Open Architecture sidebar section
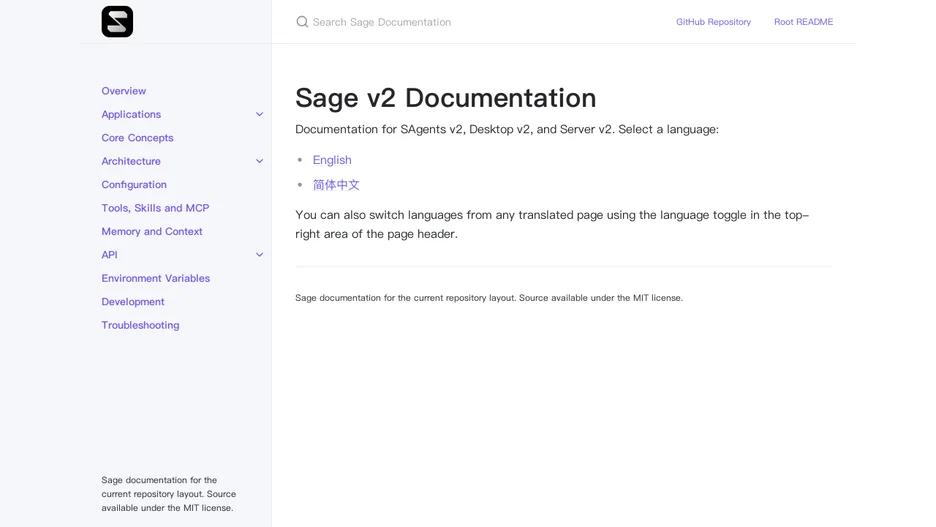 click(131, 161)
